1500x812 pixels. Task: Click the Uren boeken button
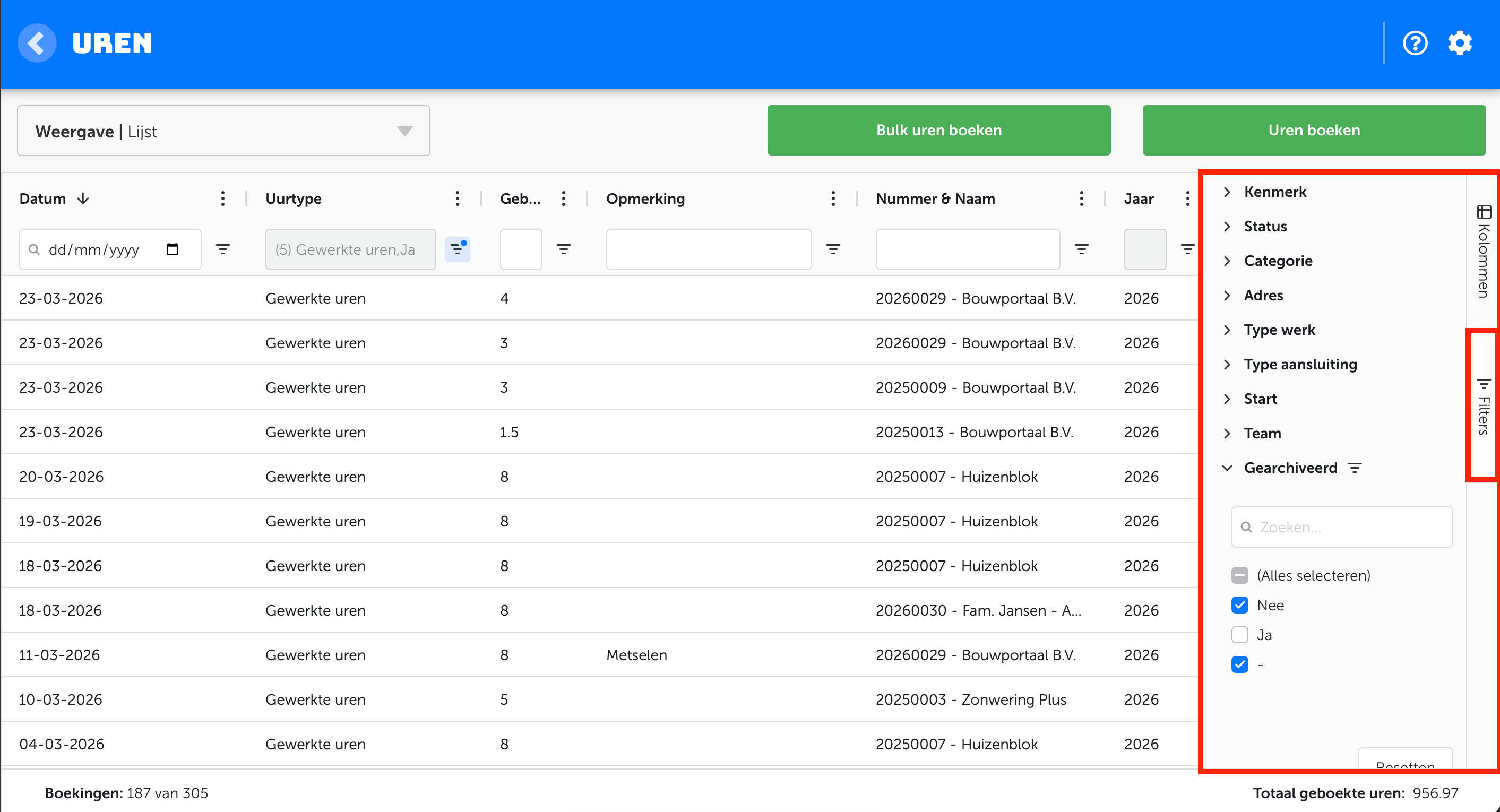1314,131
